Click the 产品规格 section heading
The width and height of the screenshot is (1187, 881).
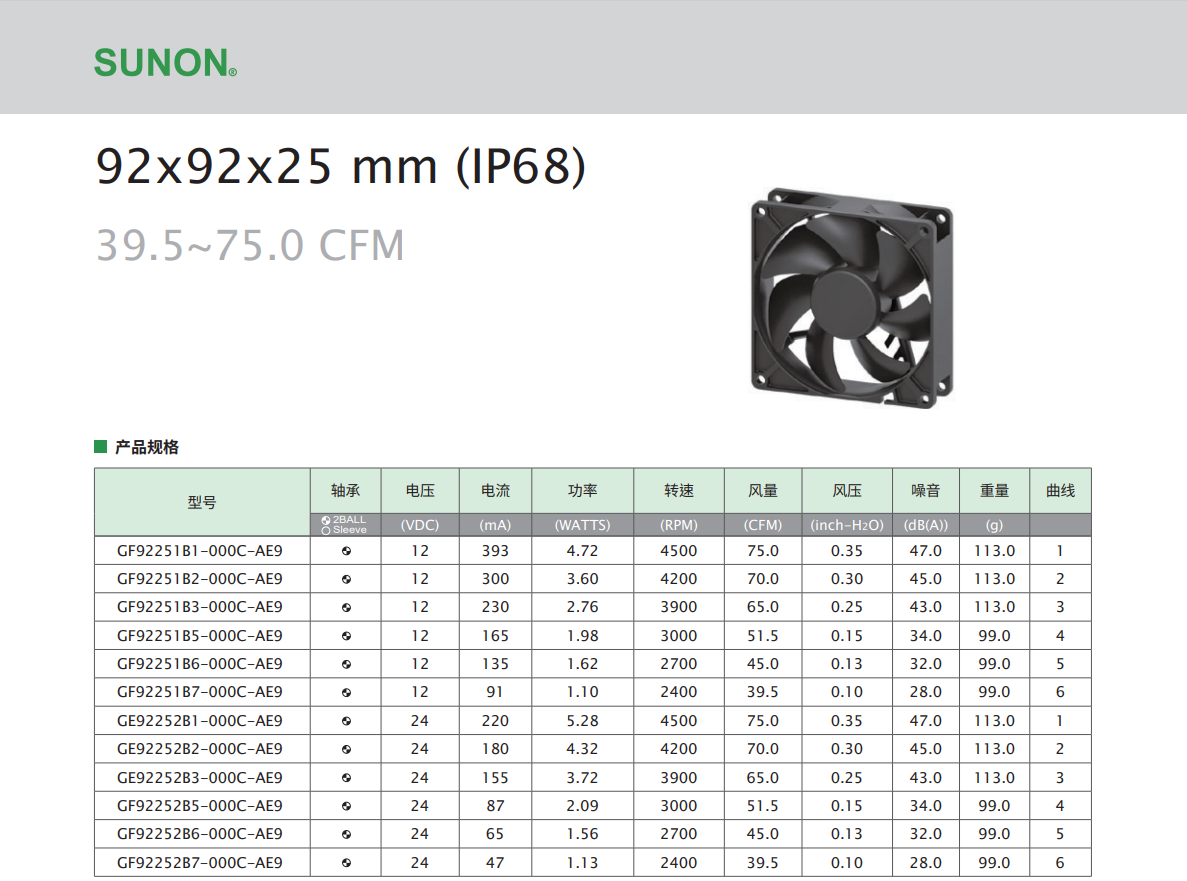[x=147, y=447]
